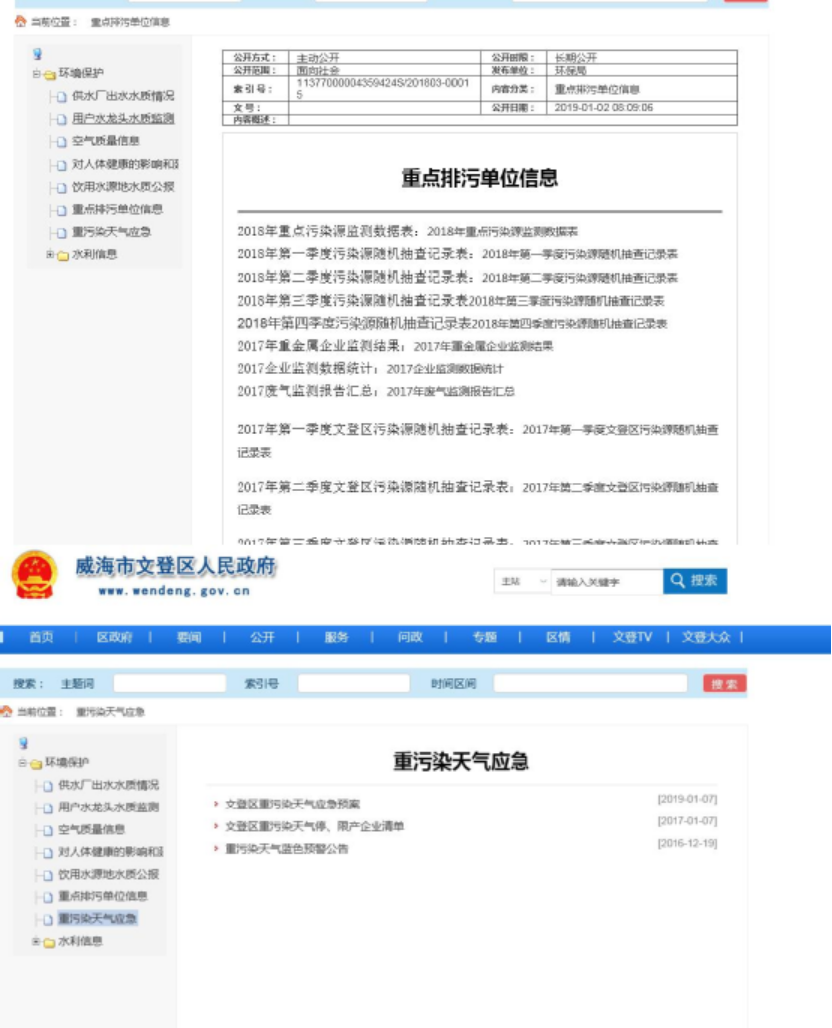Click the 时间区间 input field

[590, 684]
